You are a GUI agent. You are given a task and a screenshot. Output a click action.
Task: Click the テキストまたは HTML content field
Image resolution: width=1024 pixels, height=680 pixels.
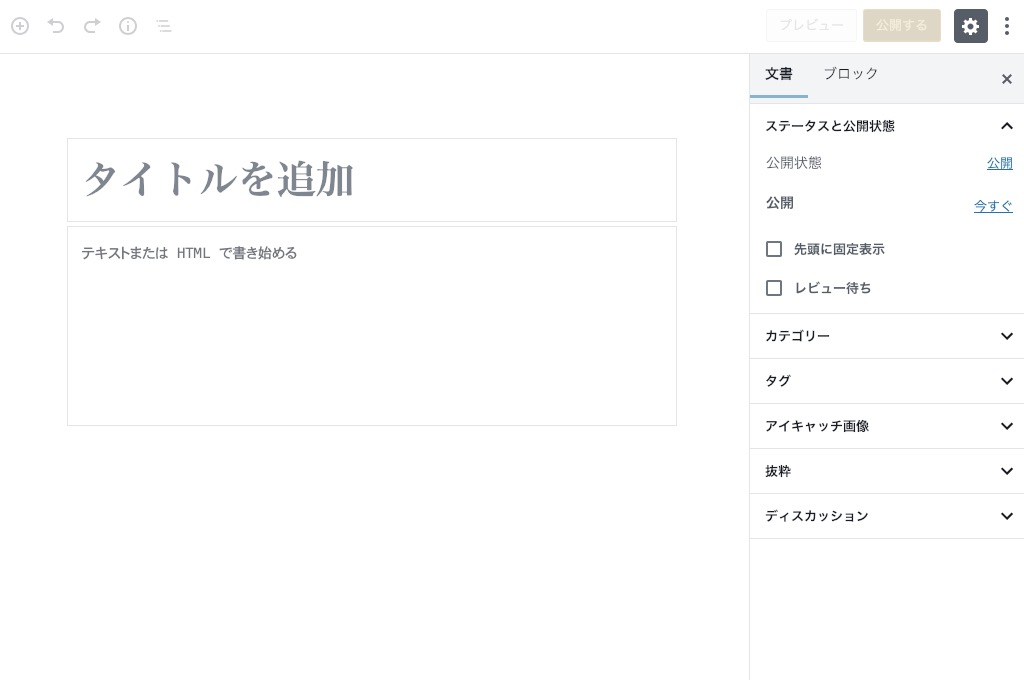click(372, 326)
